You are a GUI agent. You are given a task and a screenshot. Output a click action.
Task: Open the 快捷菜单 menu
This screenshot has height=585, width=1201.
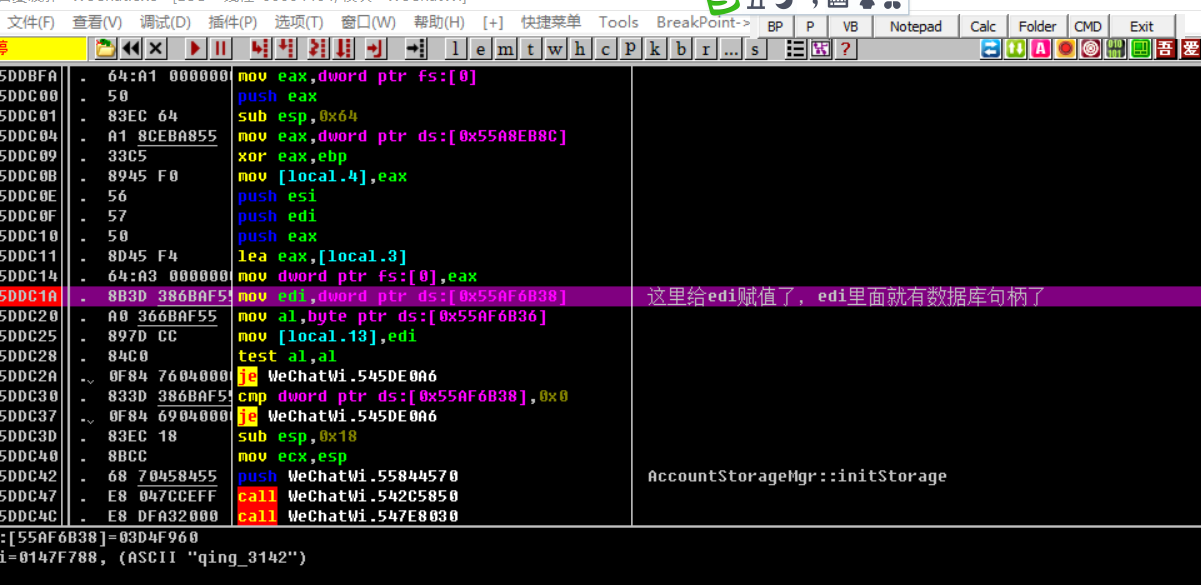coord(551,22)
